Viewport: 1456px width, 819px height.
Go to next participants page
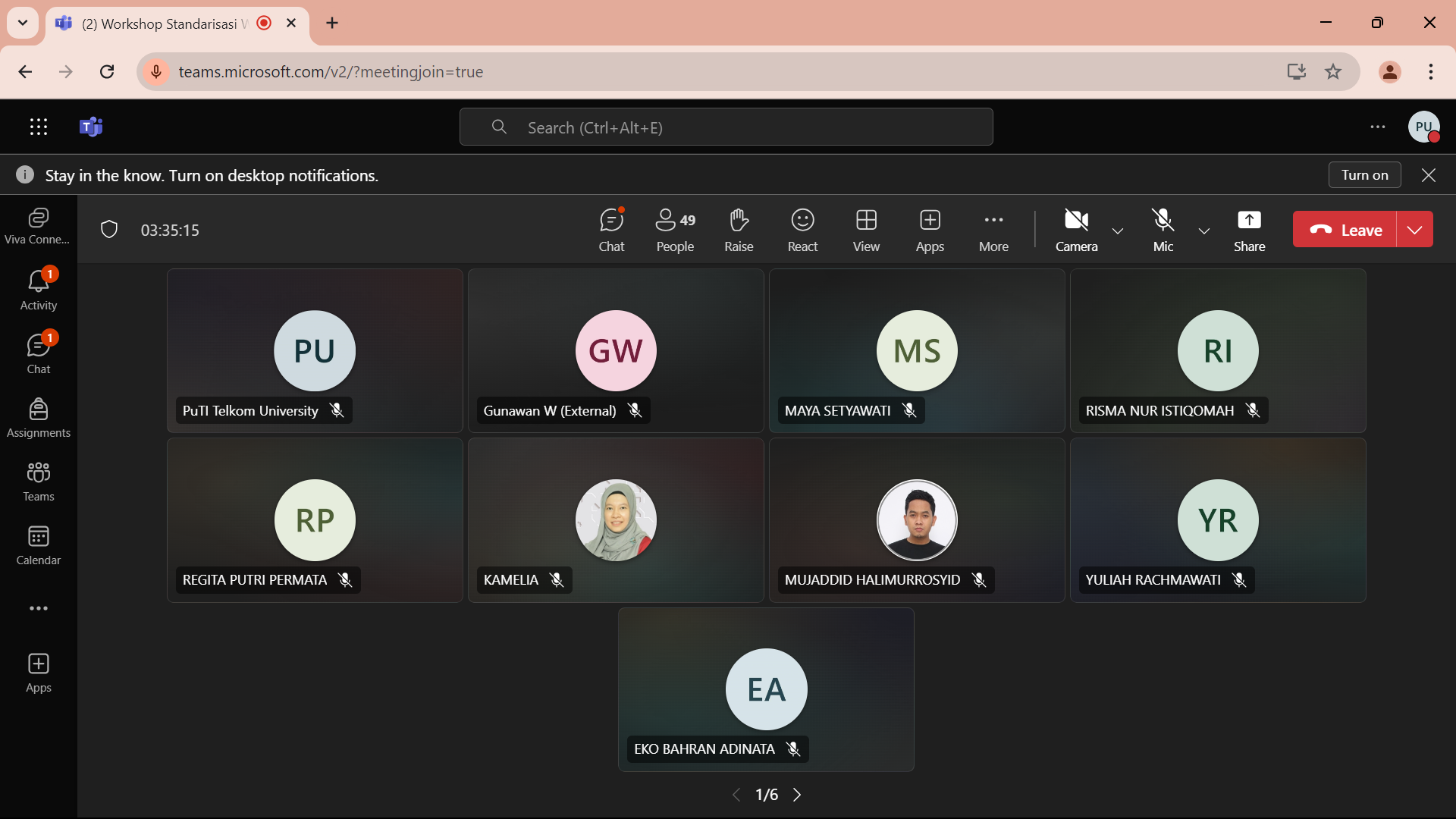click(x=797, y=794)
